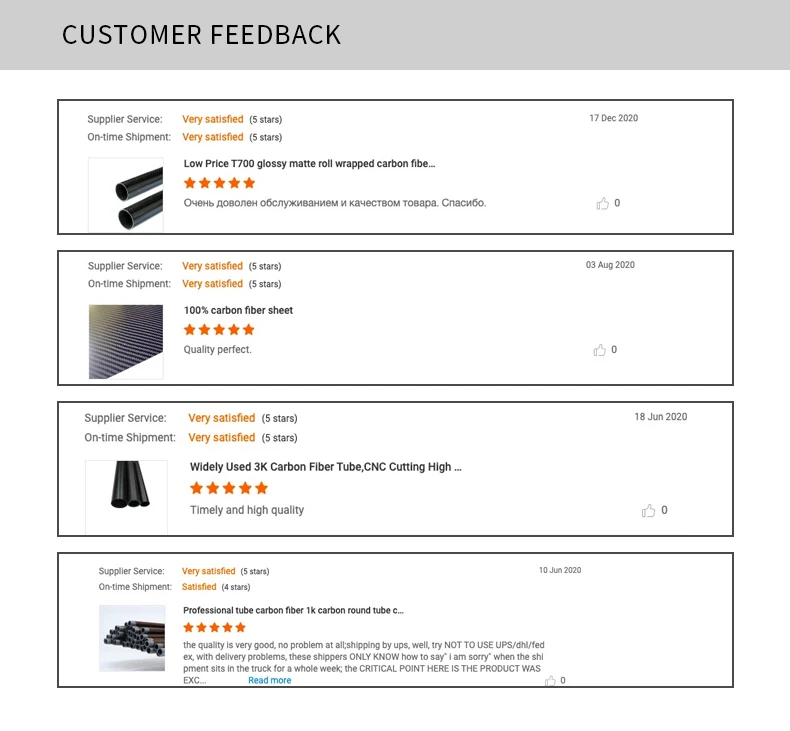Click five-star rating under carbon fiber sheet
790x731 pixels.
tap(219, 330)
